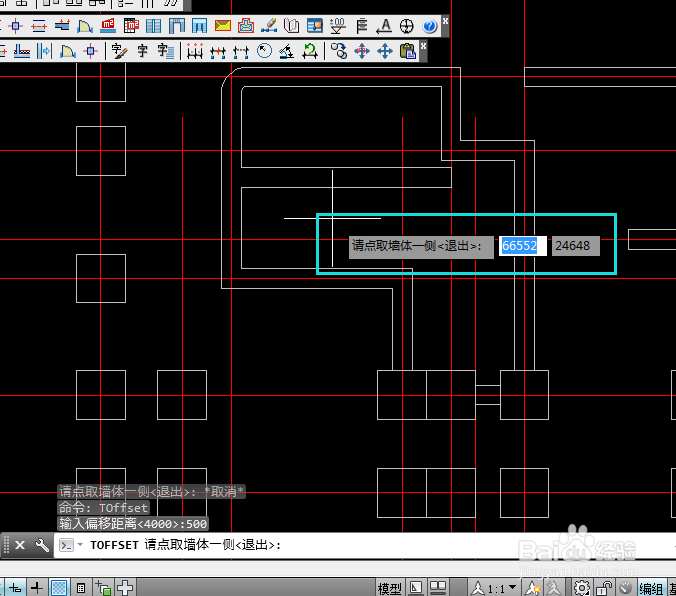Select the pencil with nodes edit icon
The height and width of the screenshot is (596, 676).
[x=269, y=26]
